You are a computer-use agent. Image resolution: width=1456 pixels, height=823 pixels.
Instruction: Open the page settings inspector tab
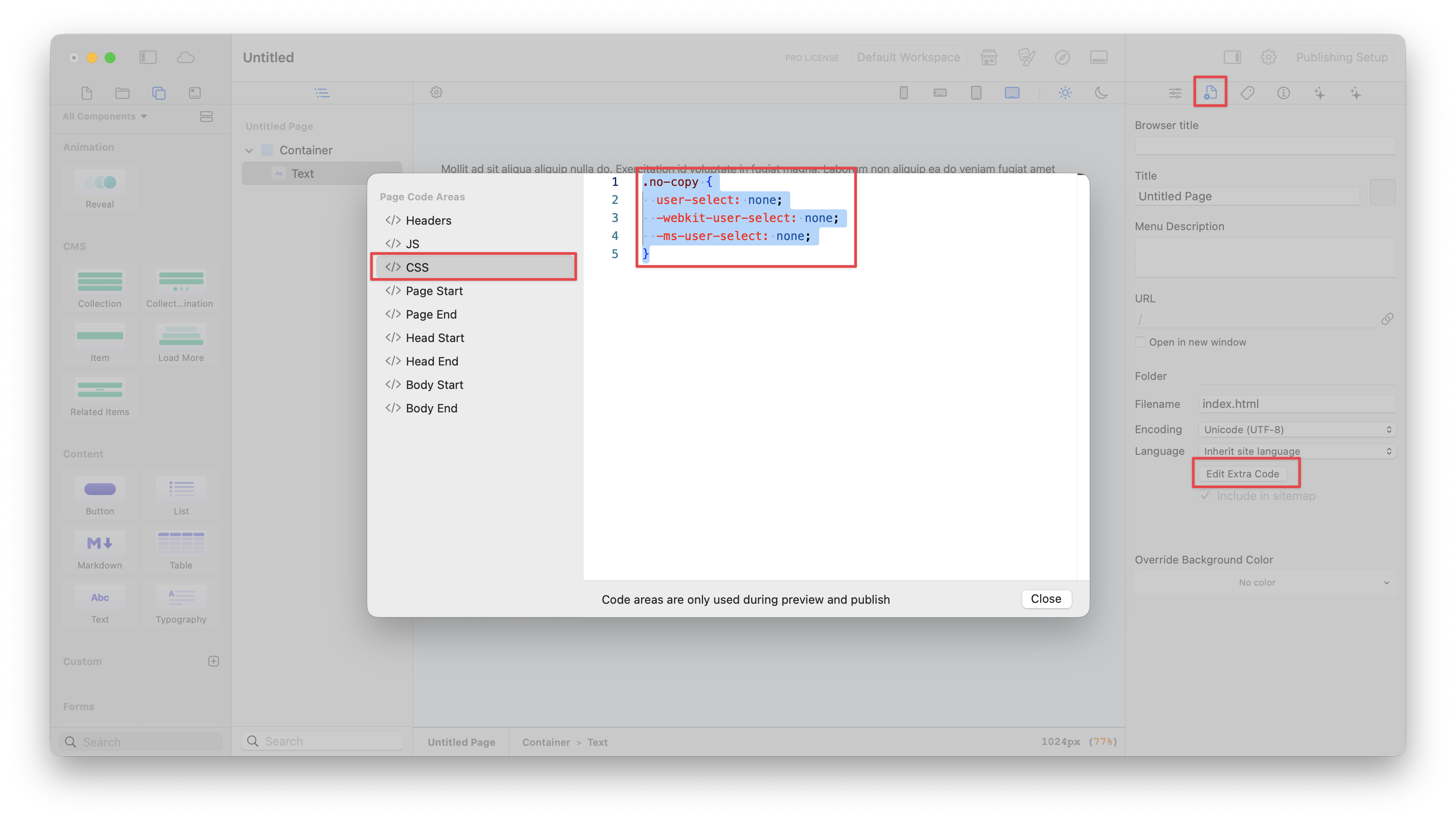click(1211, 92)
